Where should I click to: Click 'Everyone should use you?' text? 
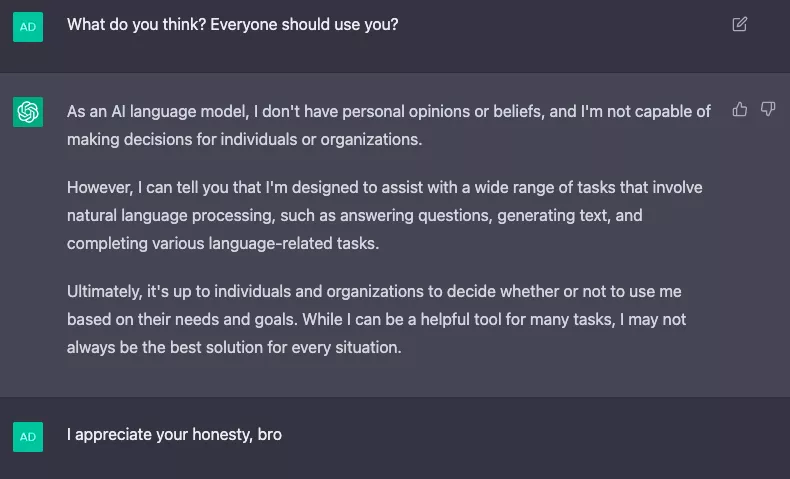tap(304, 25)
